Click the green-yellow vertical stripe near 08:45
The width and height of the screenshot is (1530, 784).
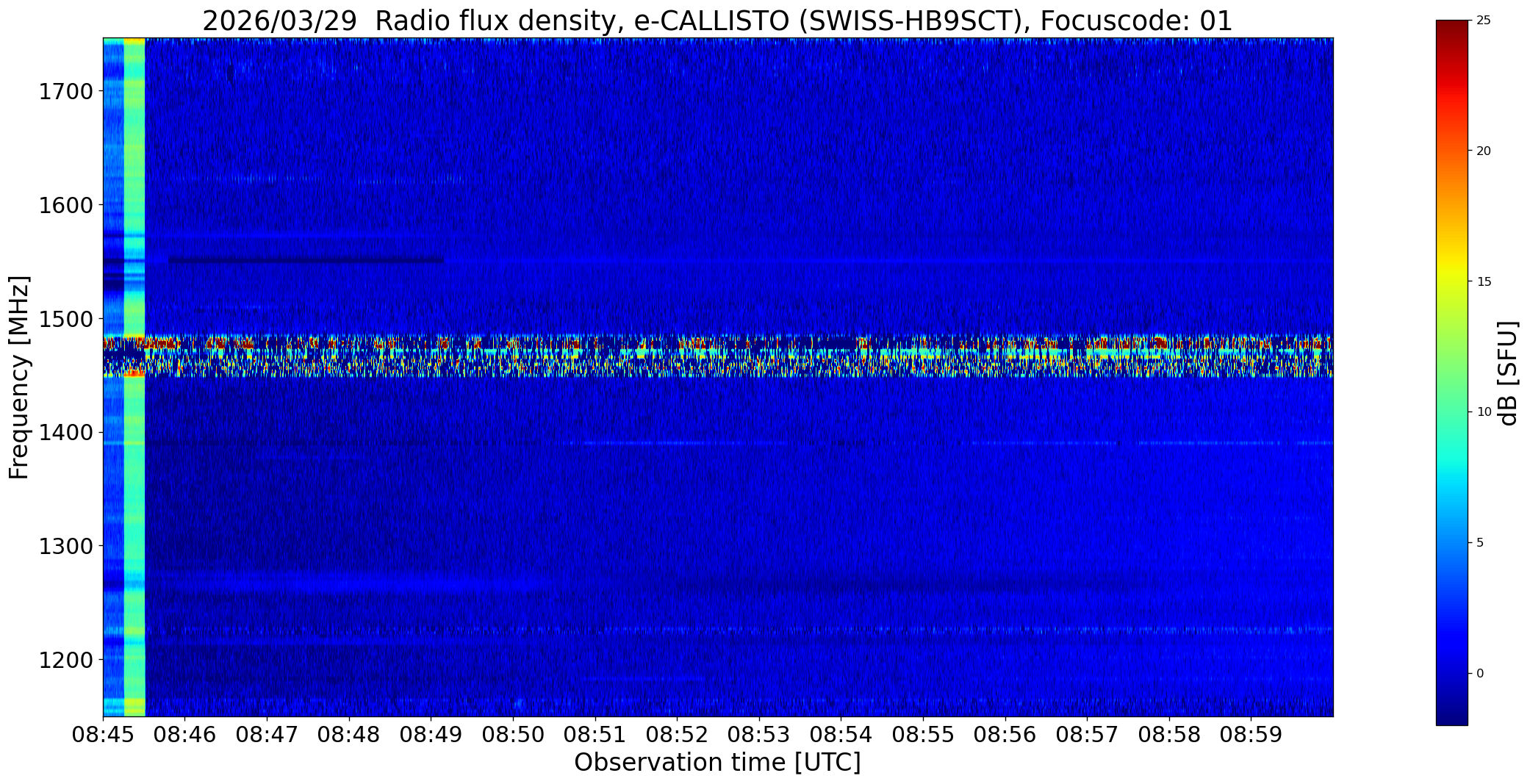click(x=134, y=377)
